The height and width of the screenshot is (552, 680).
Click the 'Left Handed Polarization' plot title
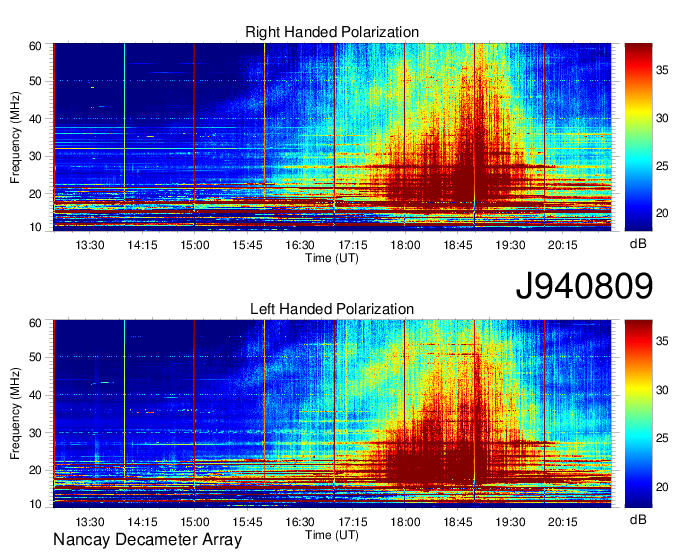(x=332, y=309)
